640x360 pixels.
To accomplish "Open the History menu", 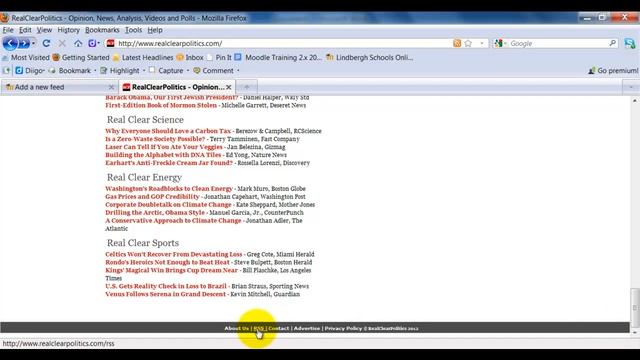I will click(68, 30).
